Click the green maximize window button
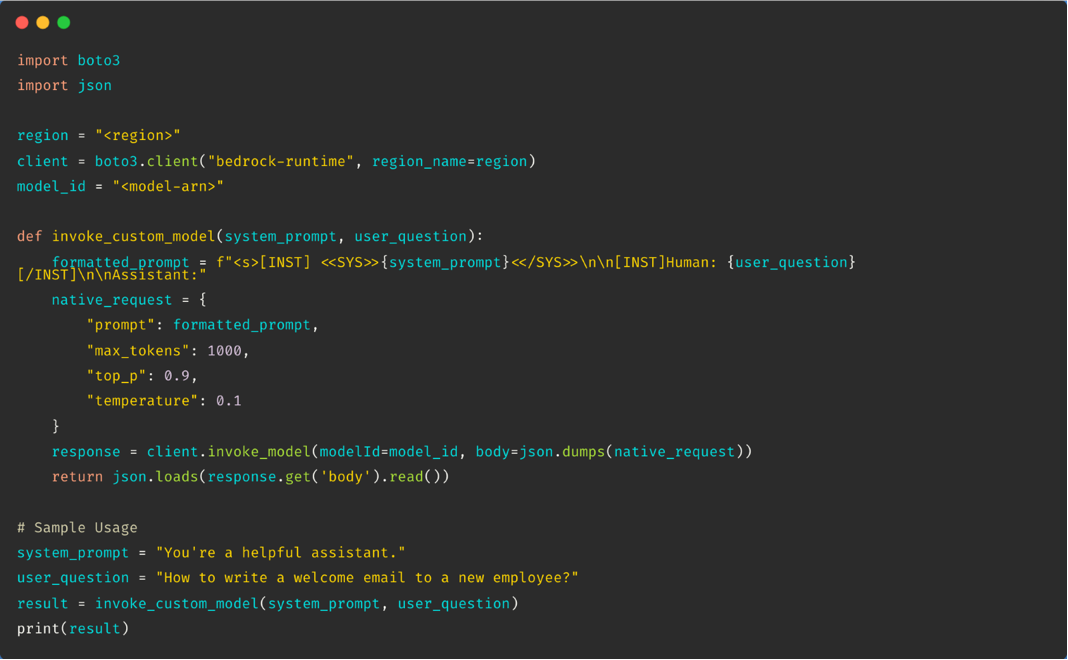Screen dimensions: 1068x660 click(x=64, y=22)
